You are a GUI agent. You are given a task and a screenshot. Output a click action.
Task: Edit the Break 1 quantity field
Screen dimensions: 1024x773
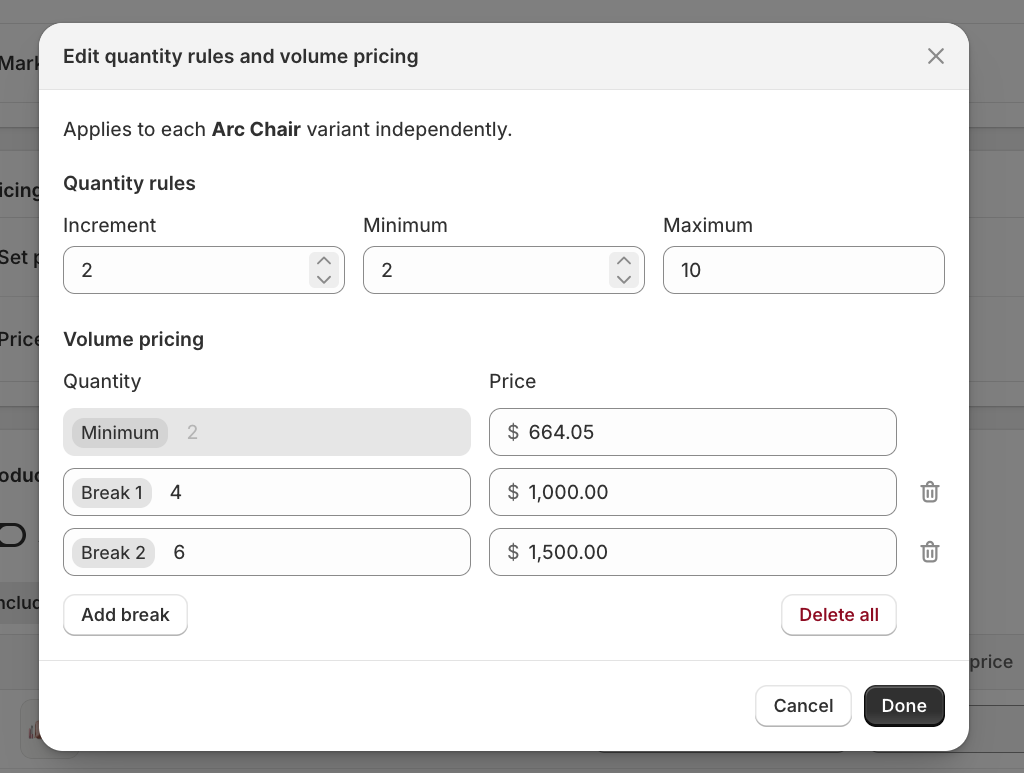tap(266, 492)
